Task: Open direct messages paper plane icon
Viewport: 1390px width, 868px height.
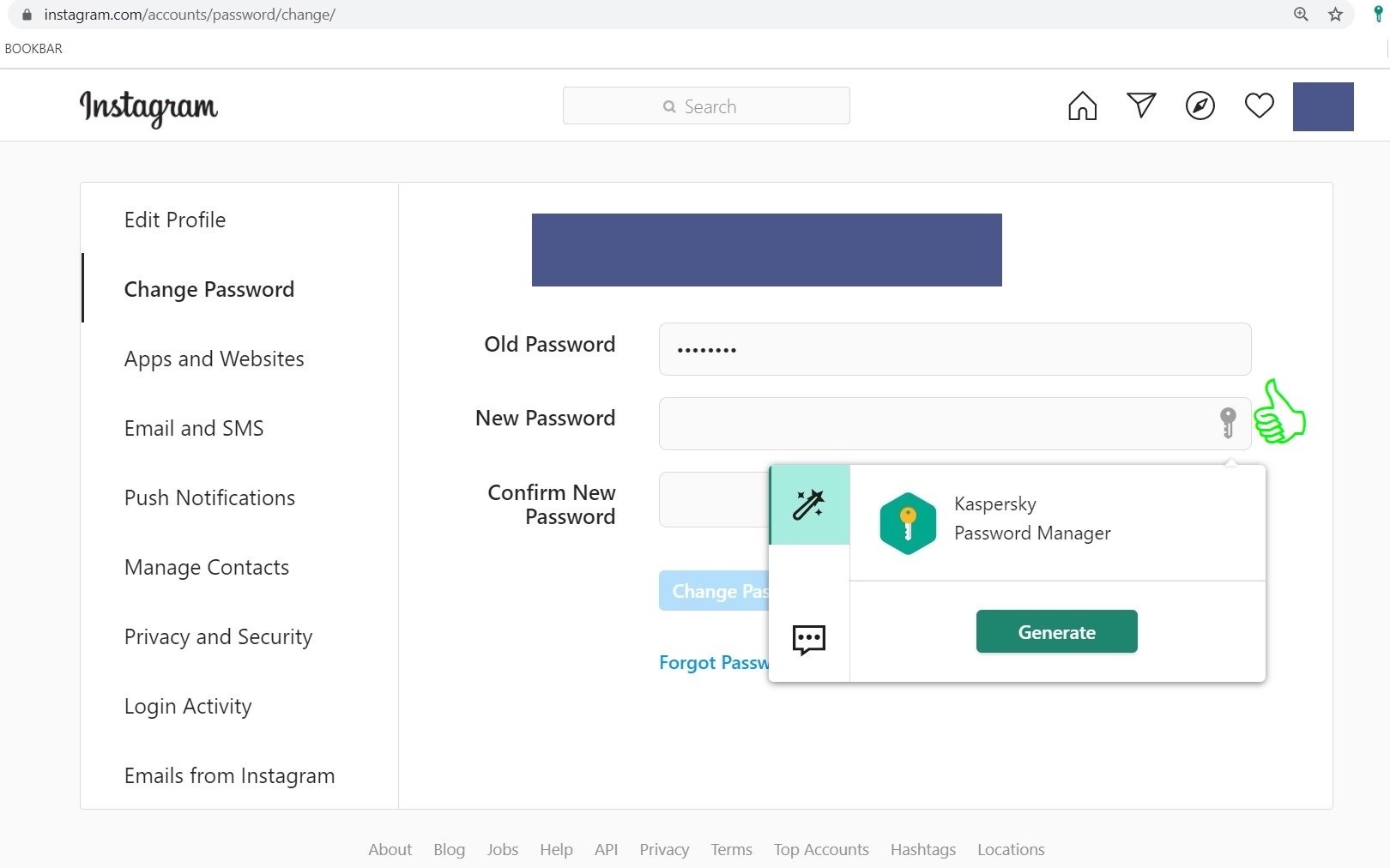Action: coord(1141,105)
